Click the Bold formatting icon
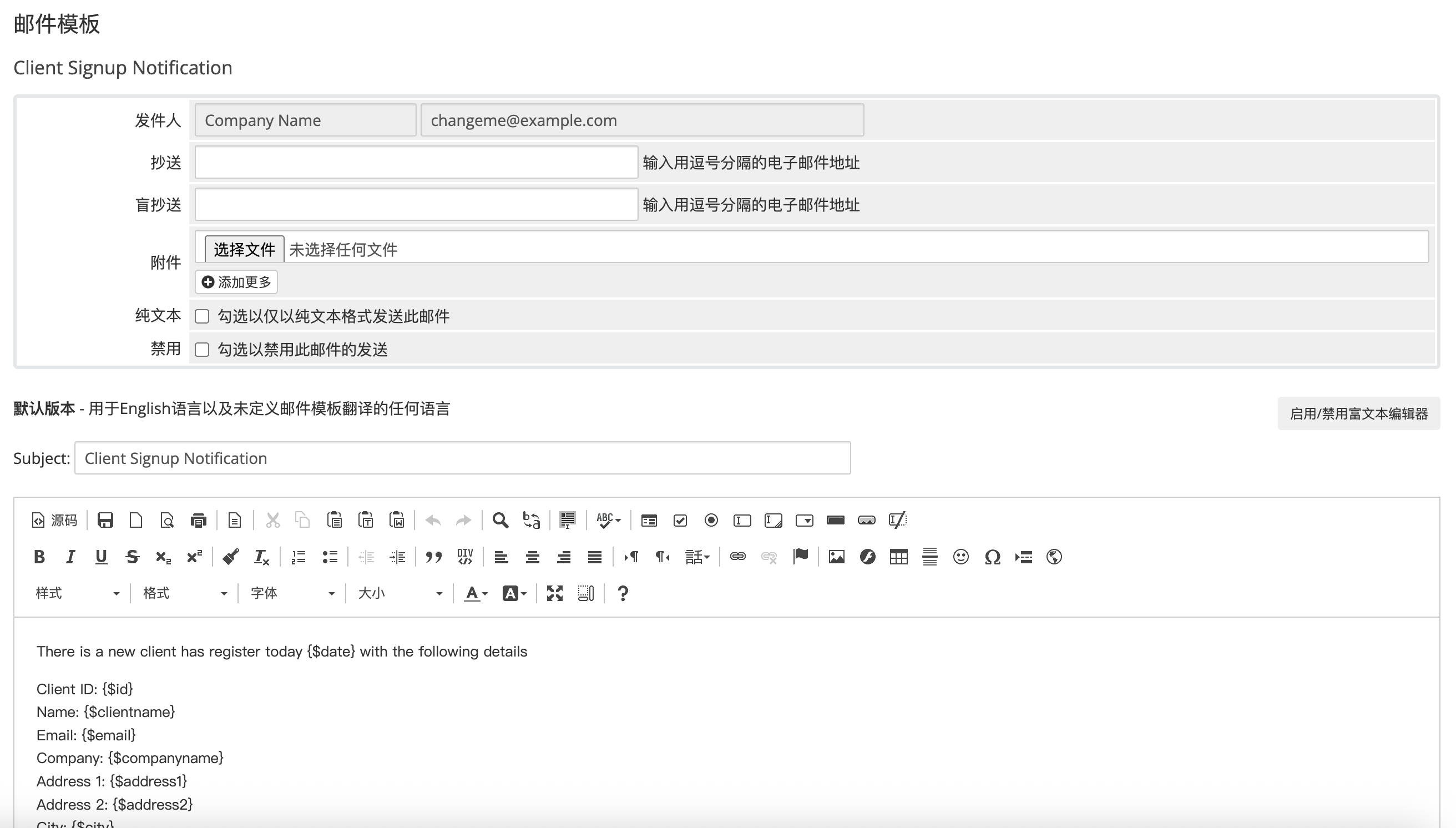 (39, 557)
